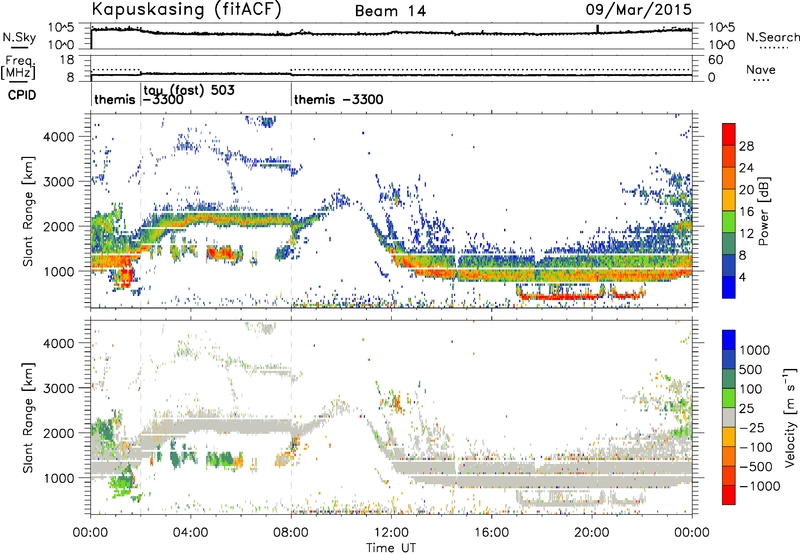The image size is (800, 554).
Task: Click the '18' frequency axis value
Action: (x=66, y=60)
